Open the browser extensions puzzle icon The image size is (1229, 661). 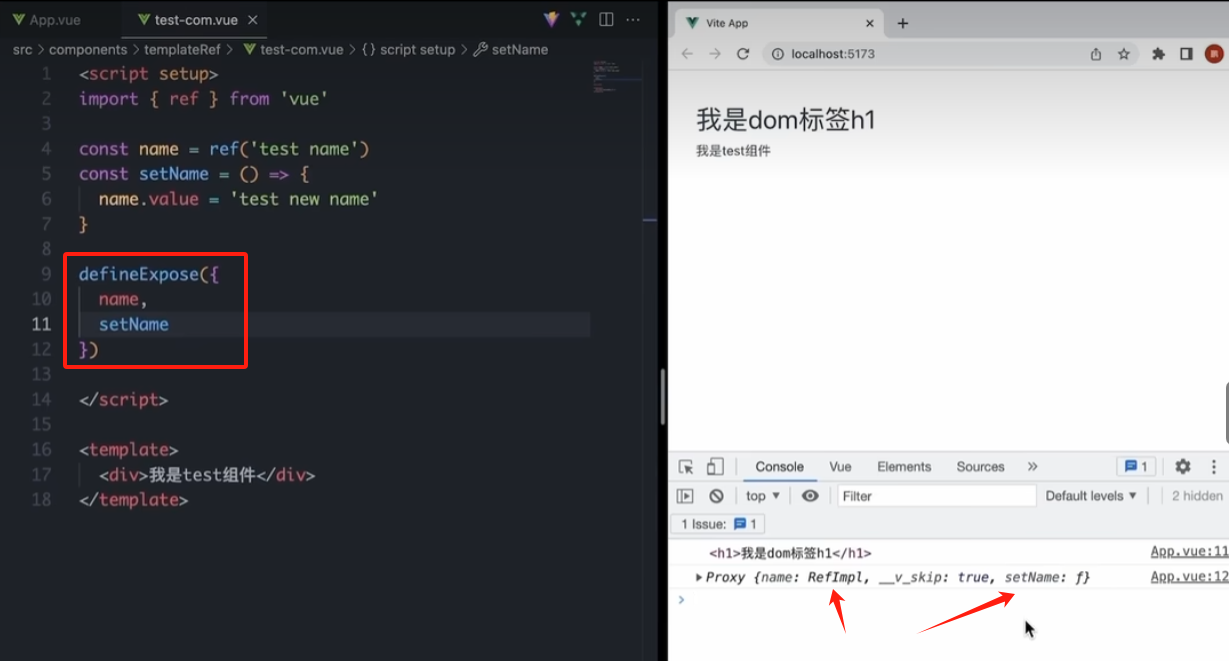1158,54
